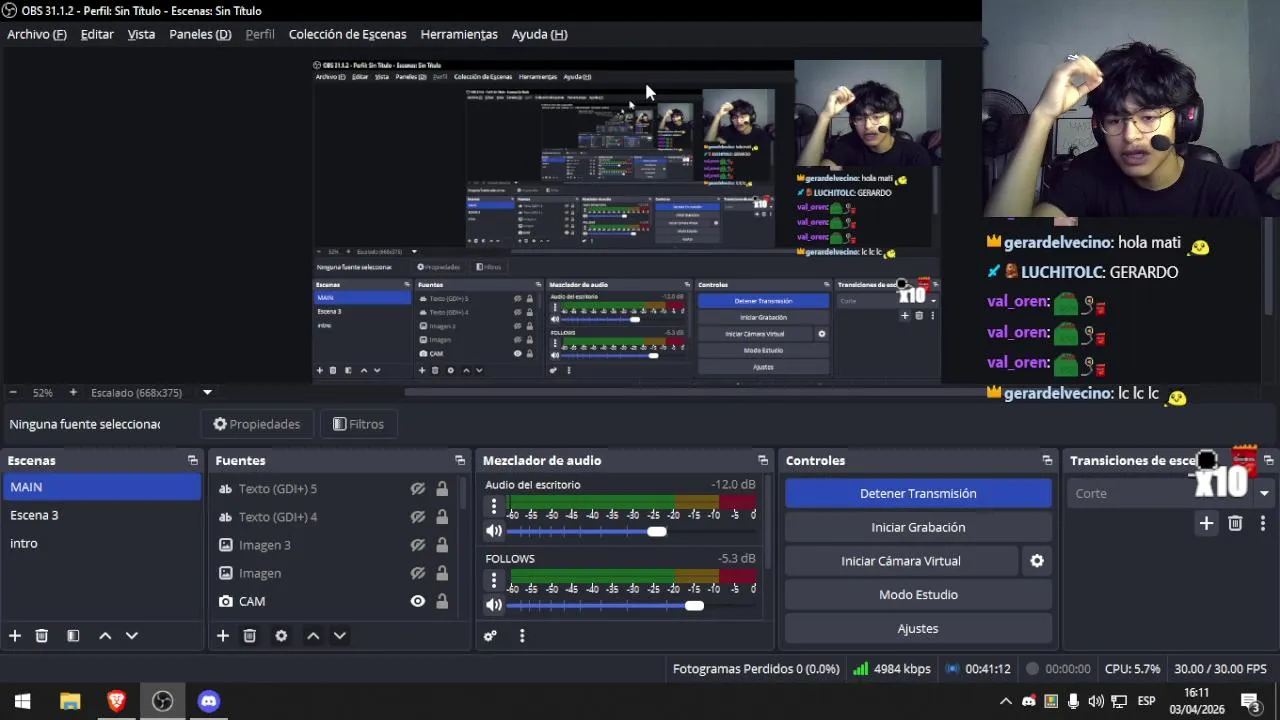Add a new scene with plus icon
The width and height of the screenshot is (1280, 720).
pyautogui.click(x=15, y=636)
